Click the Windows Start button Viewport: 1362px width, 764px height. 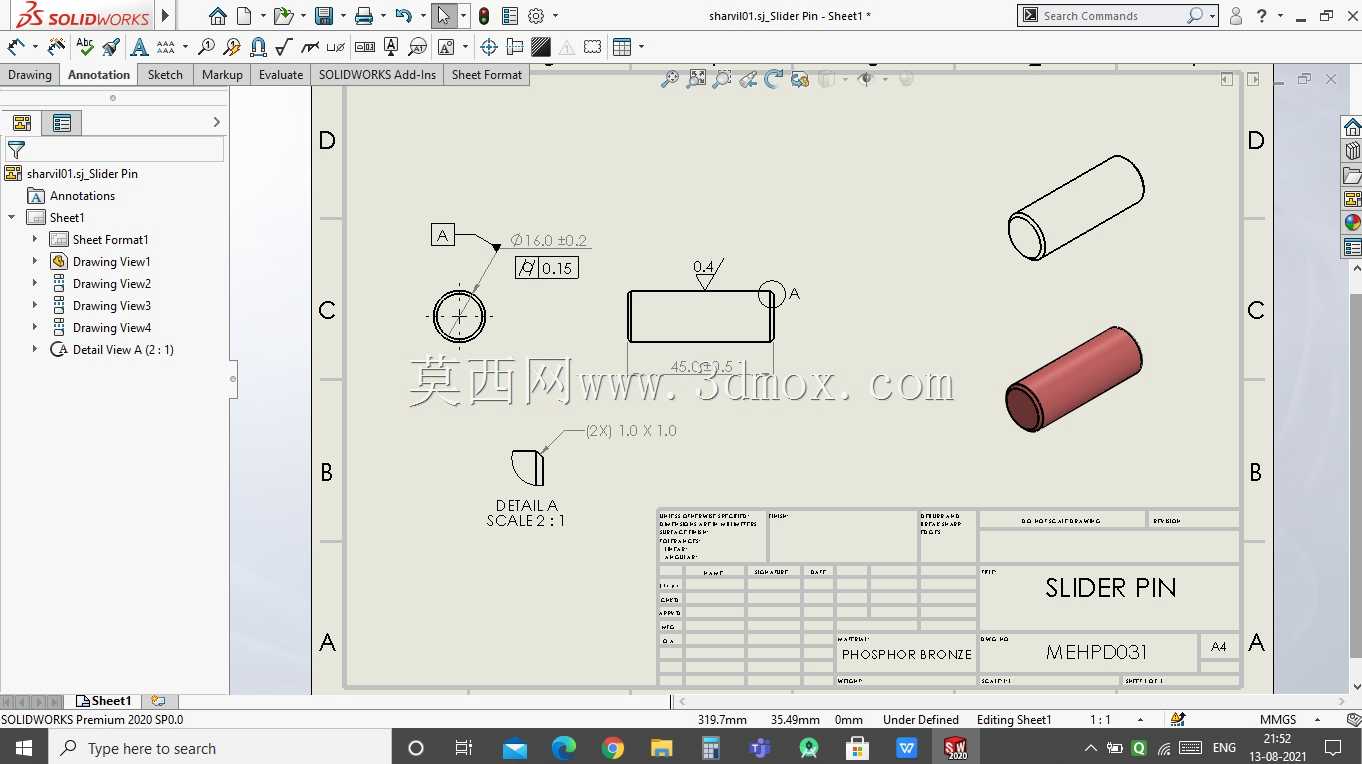point(23,748)
